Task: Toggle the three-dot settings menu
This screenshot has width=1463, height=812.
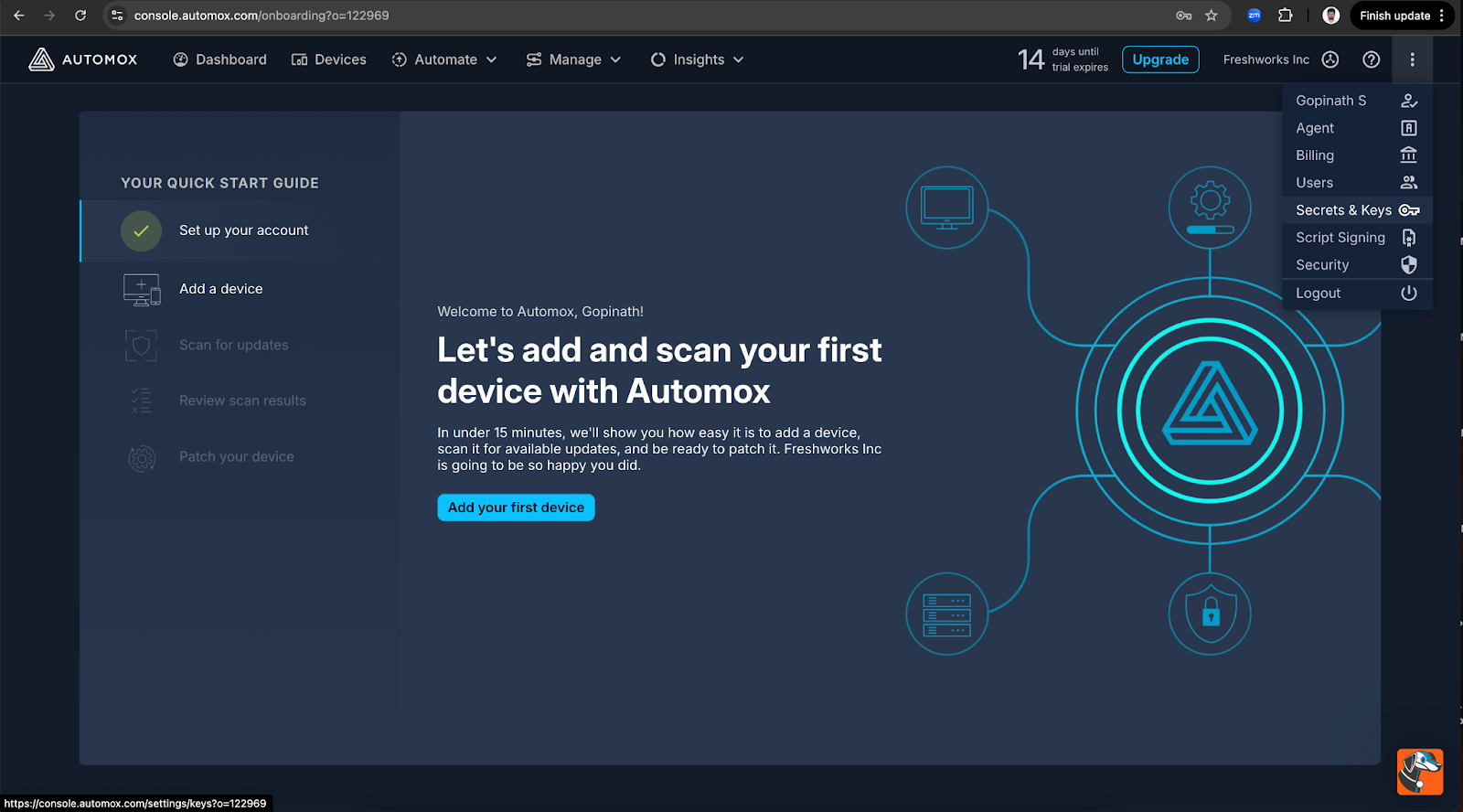Action: [x=1412, y=59]
